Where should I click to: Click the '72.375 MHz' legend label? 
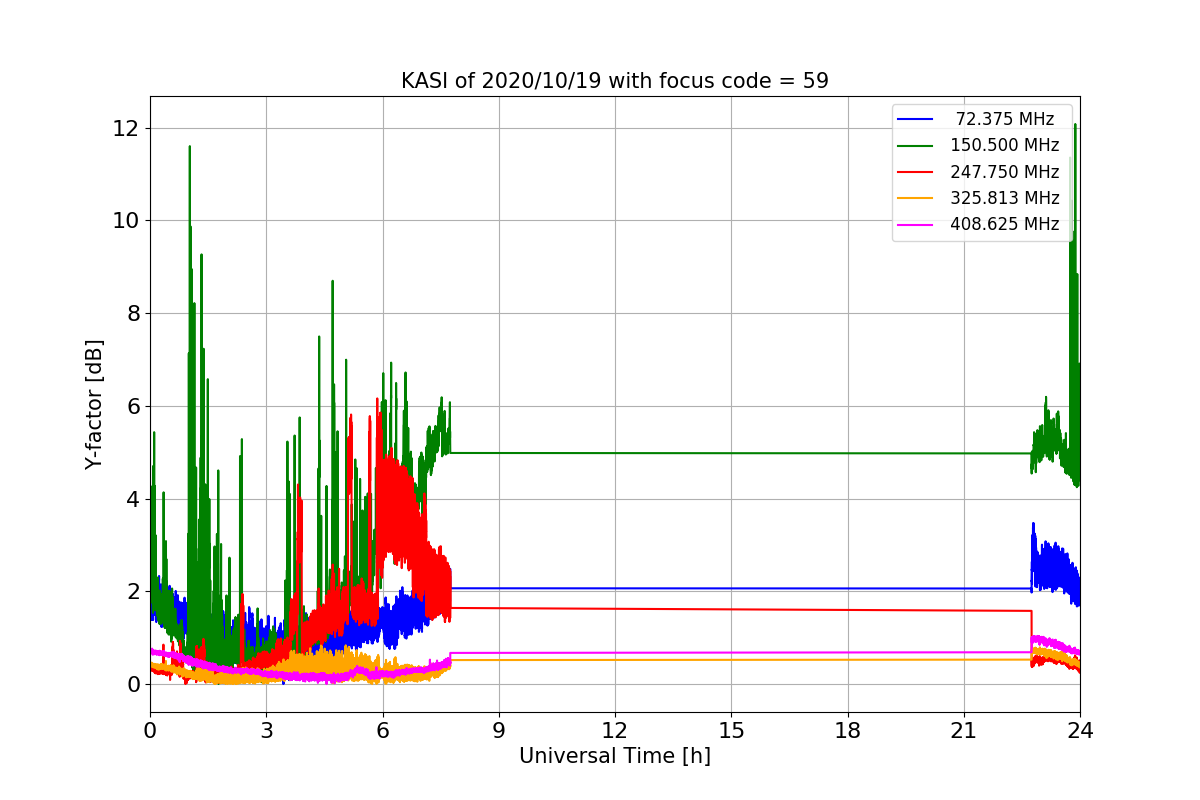[x=1005, y=119]
